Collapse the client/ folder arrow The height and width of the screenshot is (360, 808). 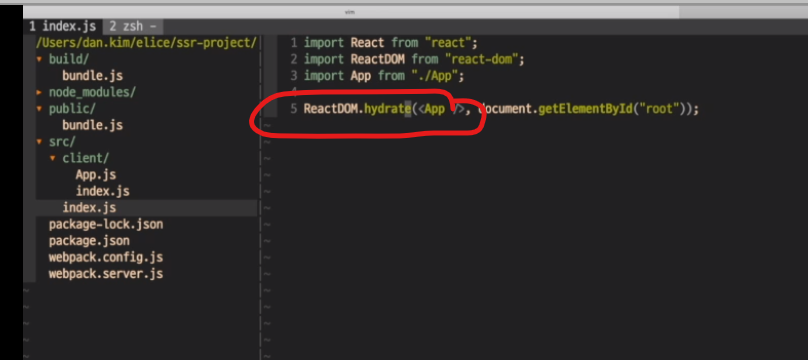tap(53, 158)
